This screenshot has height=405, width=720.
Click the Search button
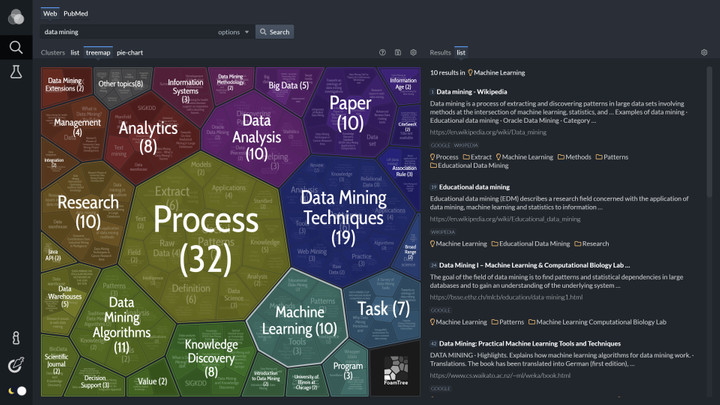[x=275, y=32]
